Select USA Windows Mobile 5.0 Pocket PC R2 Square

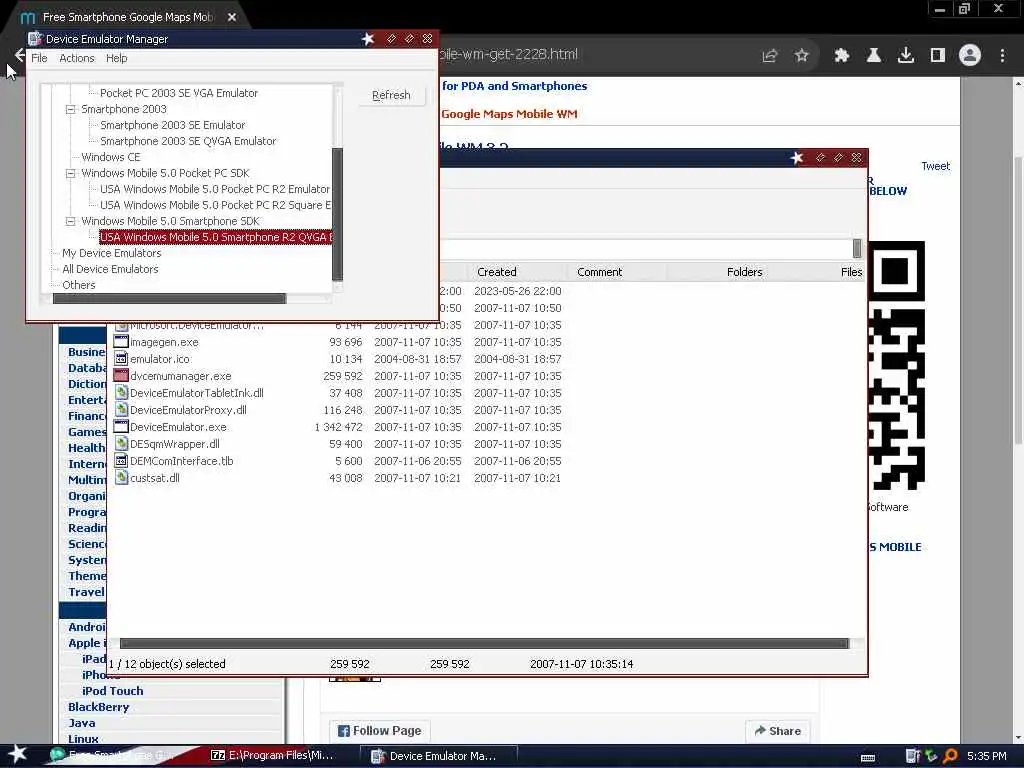(215, 205)
